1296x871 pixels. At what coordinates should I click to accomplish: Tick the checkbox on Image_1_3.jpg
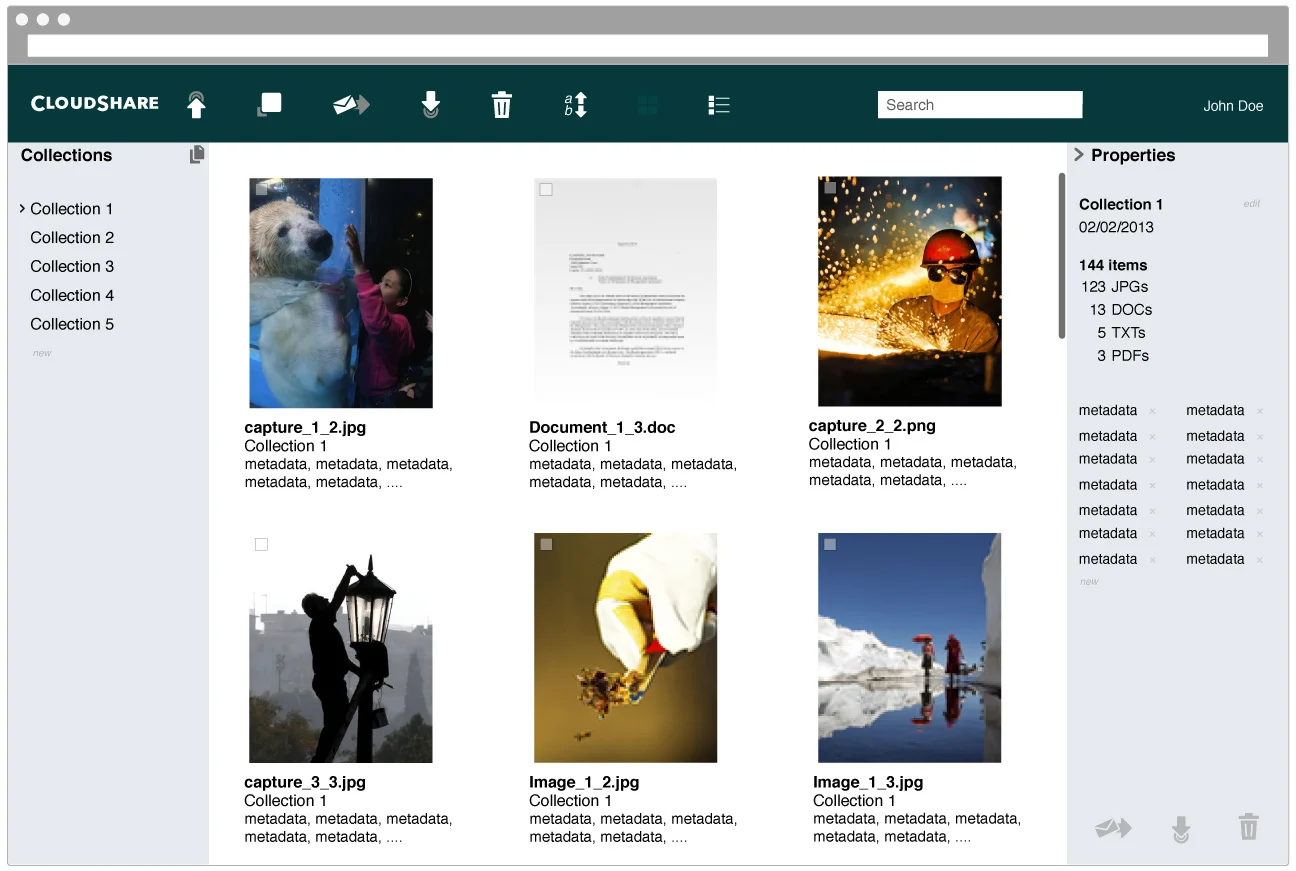click(x=830, y=544)
